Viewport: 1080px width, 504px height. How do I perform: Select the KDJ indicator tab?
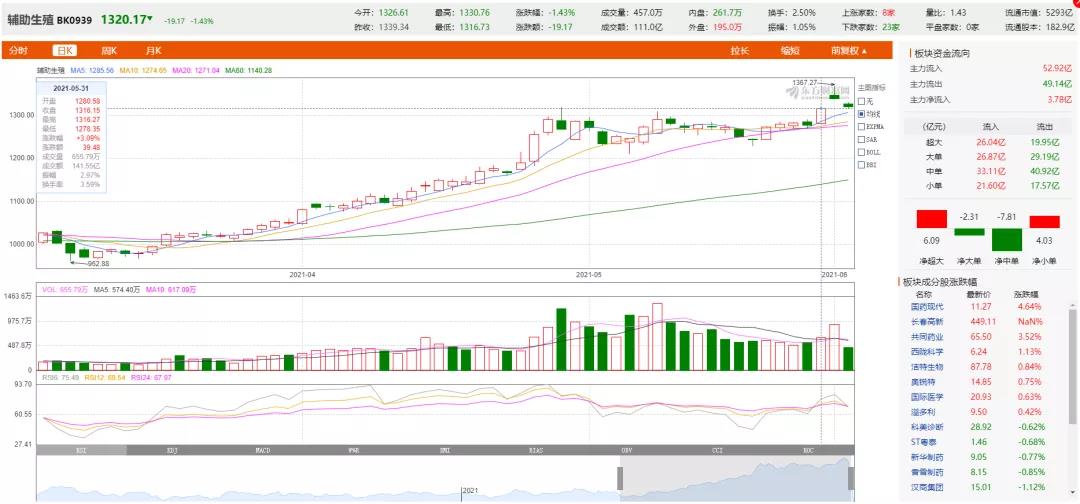[172, 451]
